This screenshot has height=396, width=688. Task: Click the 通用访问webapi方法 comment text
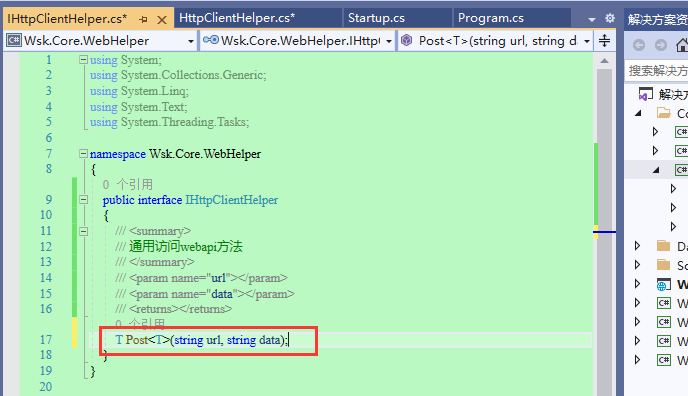(x=186, y=246)
